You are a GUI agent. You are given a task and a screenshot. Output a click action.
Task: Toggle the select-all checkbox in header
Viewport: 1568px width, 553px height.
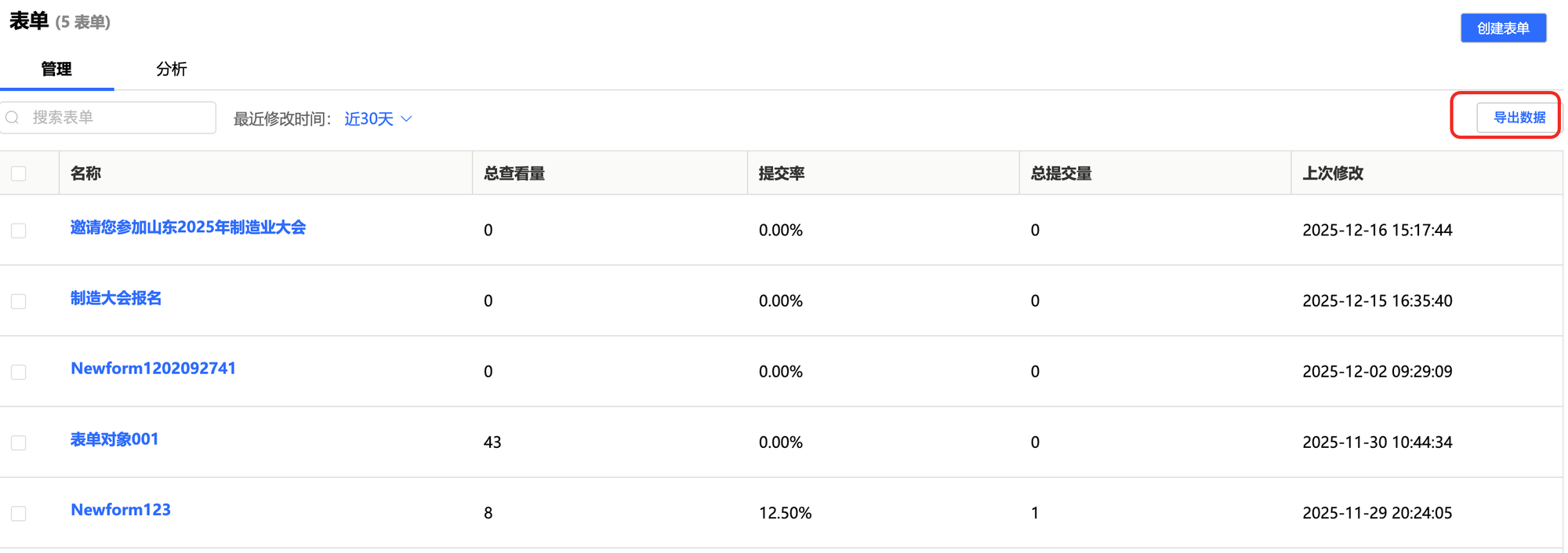click(19, 173)
